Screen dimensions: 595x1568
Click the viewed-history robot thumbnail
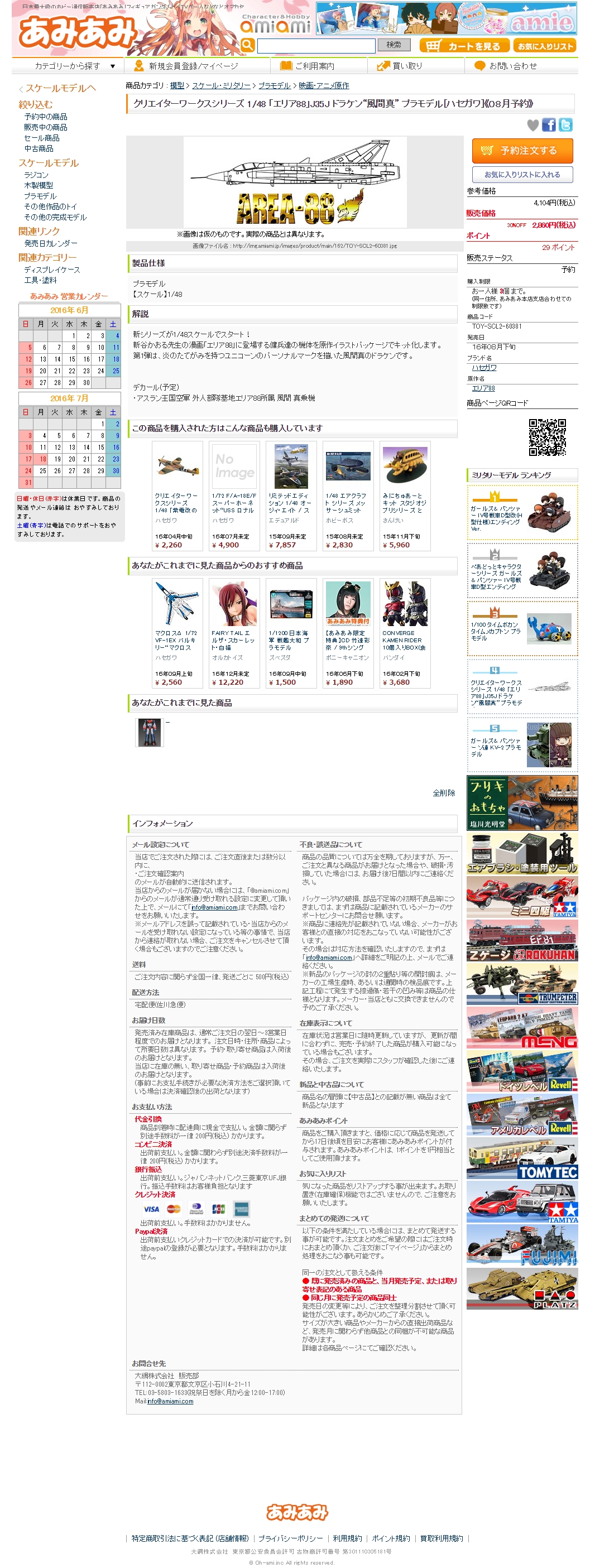150,732
